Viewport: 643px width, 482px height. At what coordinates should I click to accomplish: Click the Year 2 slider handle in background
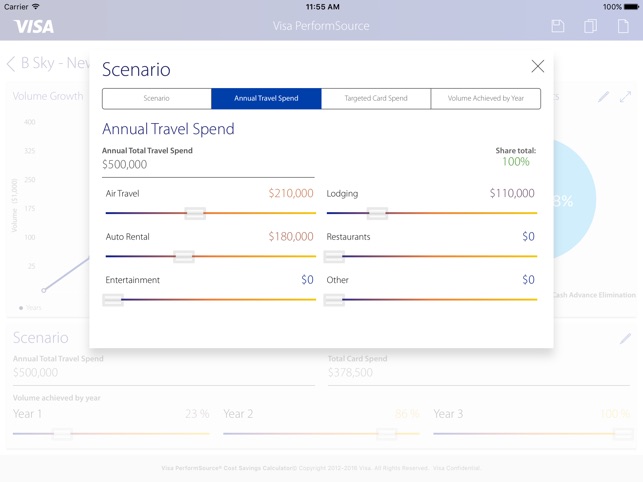coord(386,434)
